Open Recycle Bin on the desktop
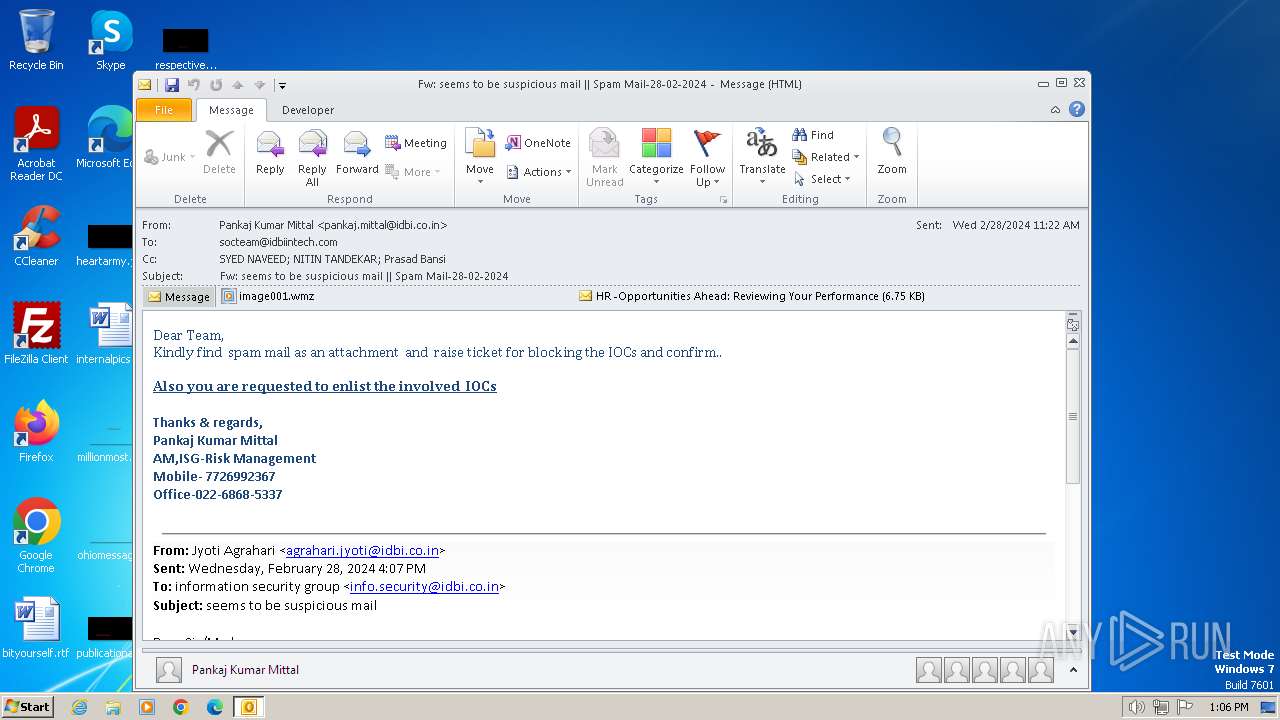This screenshot has width=1280, height=720. click(x=36, y=40)
